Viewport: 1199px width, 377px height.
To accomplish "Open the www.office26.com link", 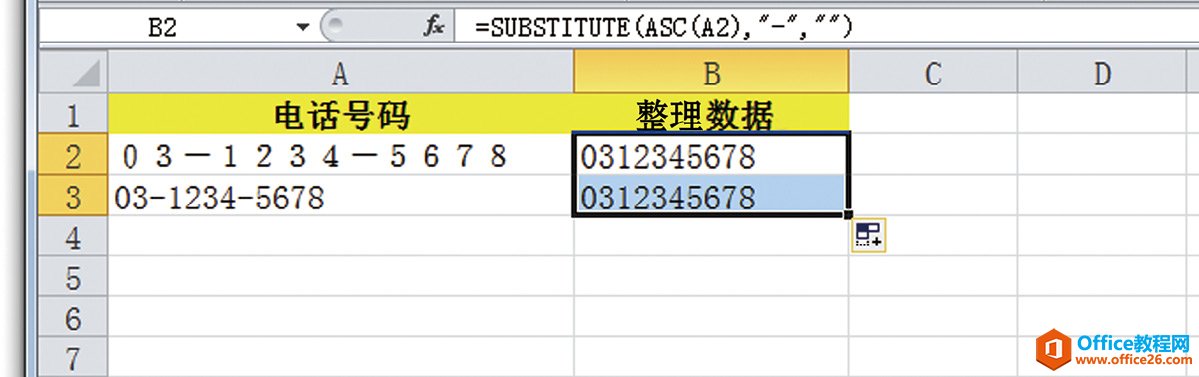I will [x=1132, y=359].
